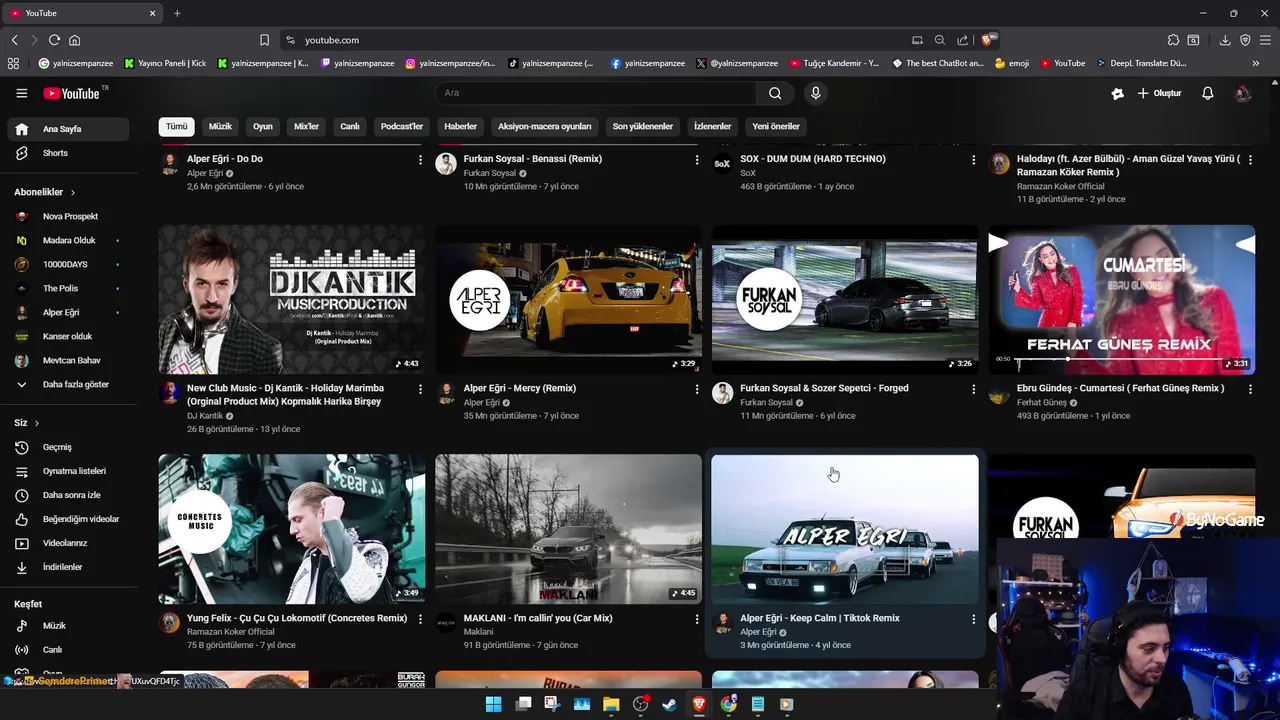Select Son yüklenenler filter chip
The height and width of the screenshot is (720, 1280).
643,127
